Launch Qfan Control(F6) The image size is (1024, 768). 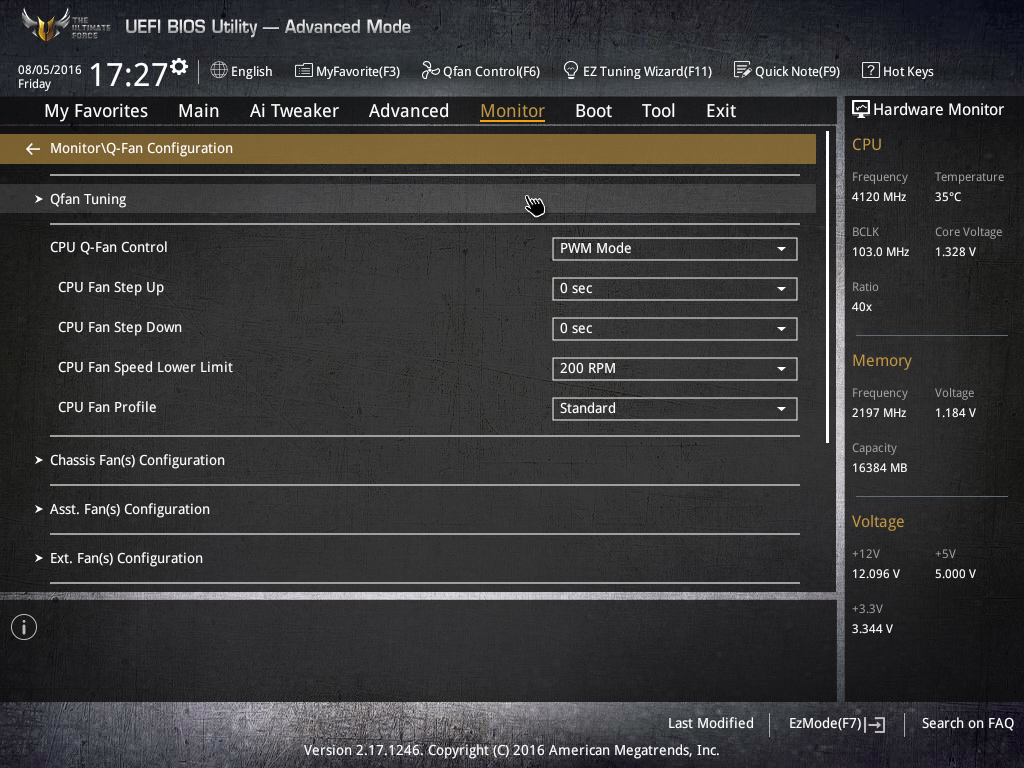point(492,71)
